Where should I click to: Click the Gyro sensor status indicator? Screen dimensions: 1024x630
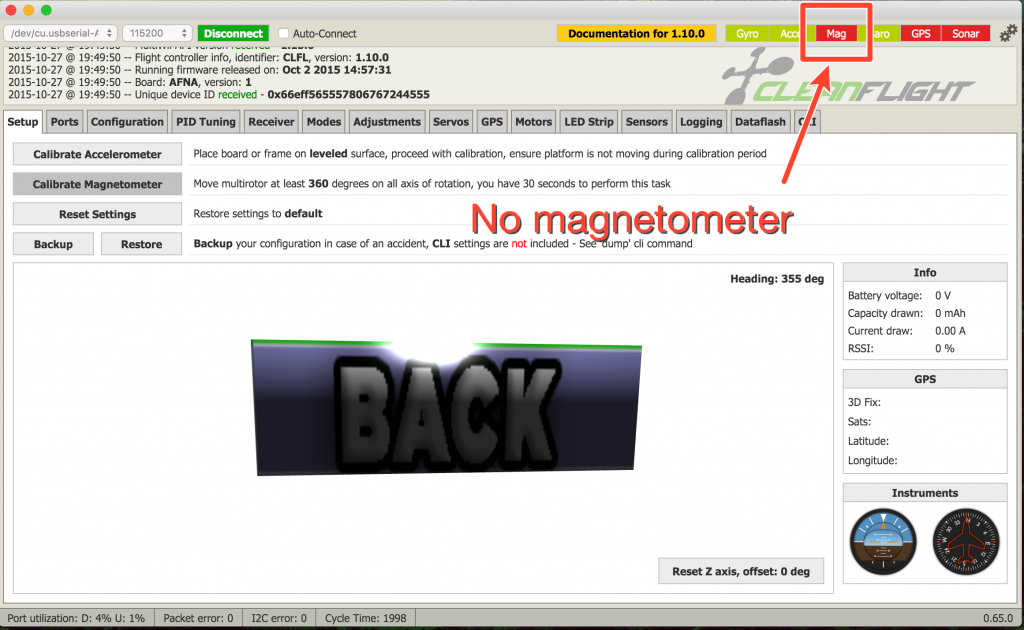(x=747, y=33)
